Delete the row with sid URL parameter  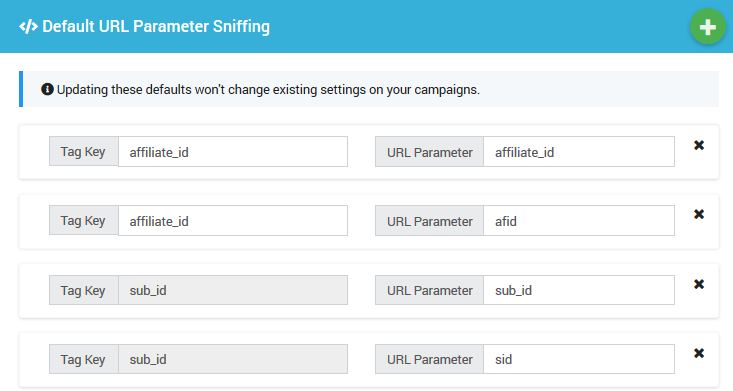699,353
